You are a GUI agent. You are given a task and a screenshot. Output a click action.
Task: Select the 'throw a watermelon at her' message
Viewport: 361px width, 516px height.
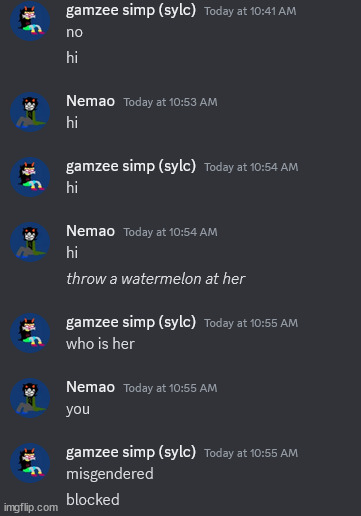156,279
